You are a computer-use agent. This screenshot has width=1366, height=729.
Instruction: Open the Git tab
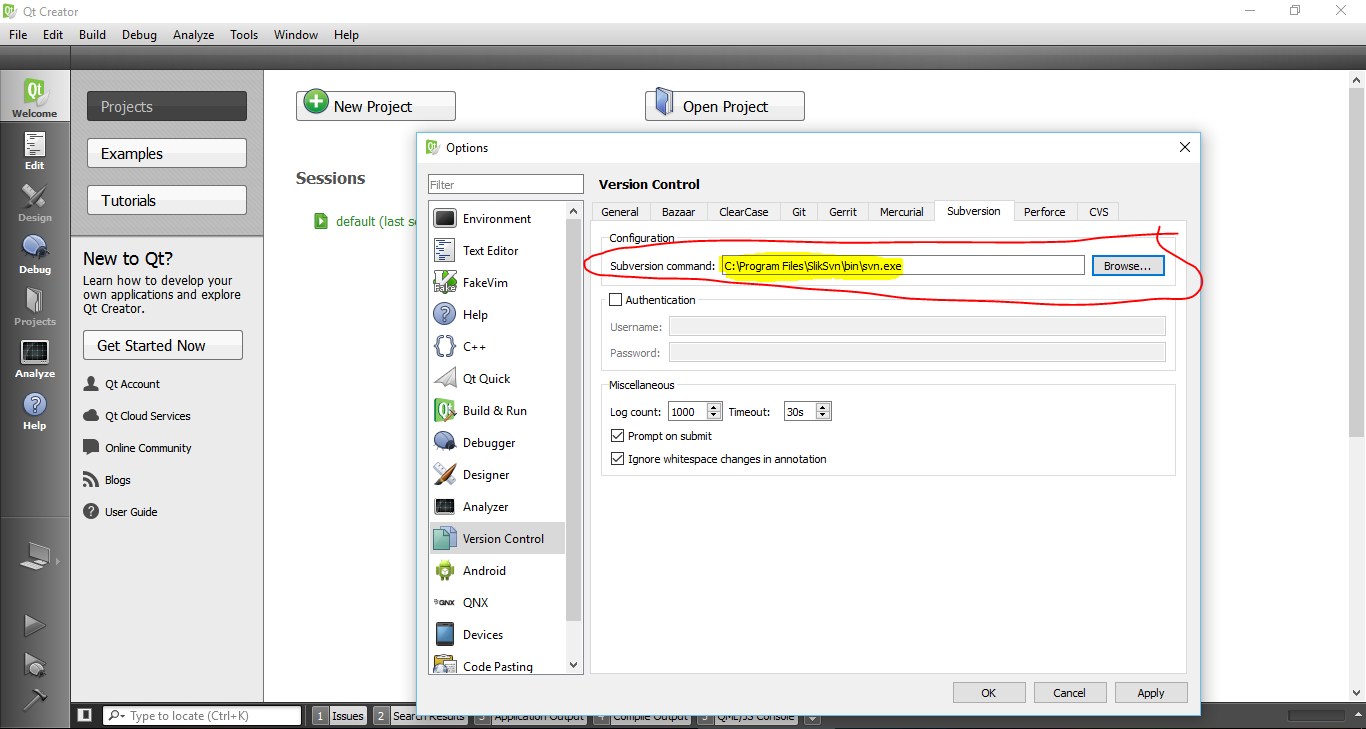click(799, 212)
